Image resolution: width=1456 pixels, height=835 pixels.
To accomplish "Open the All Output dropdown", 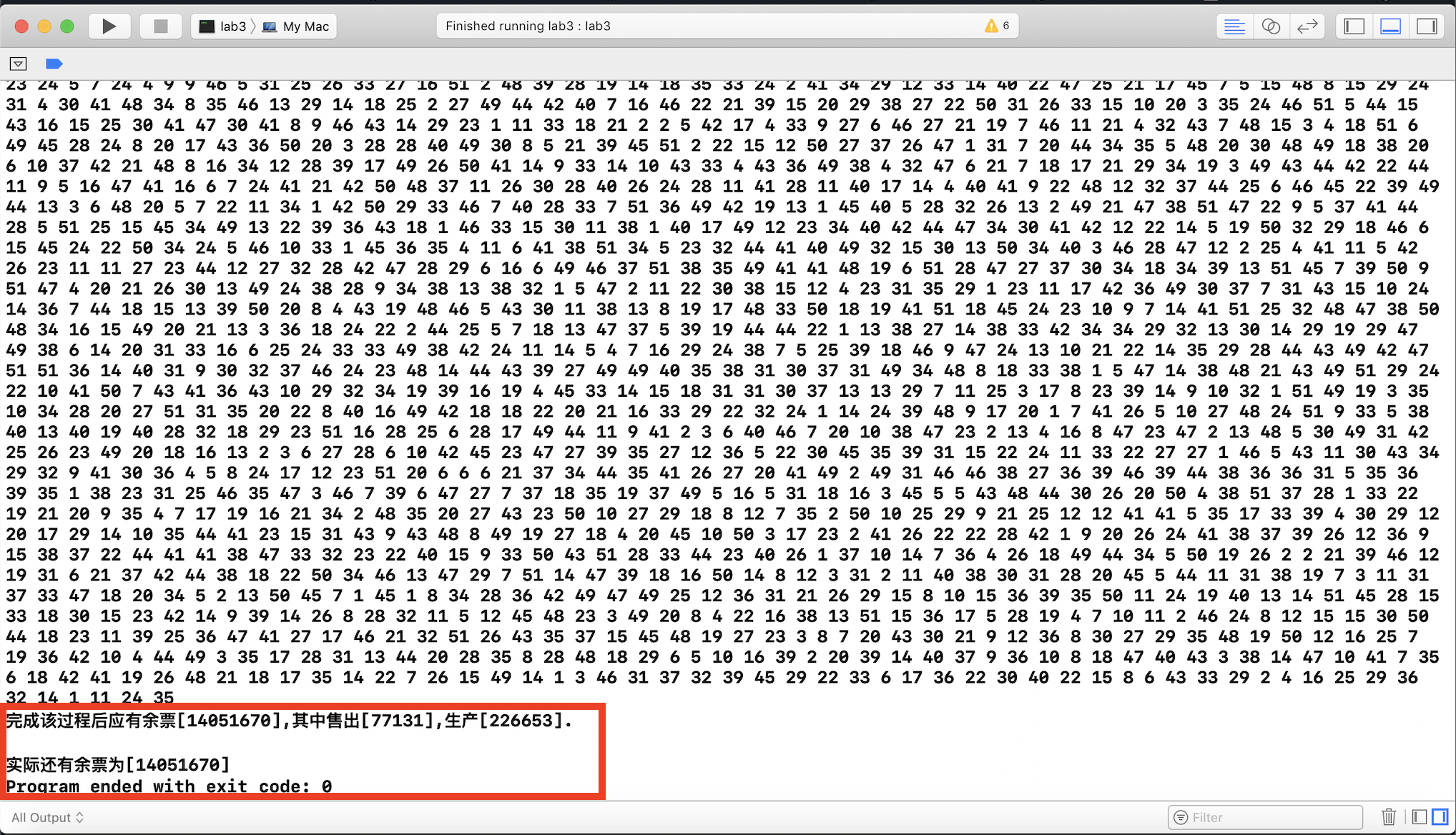I will click(x=47, y=817).
